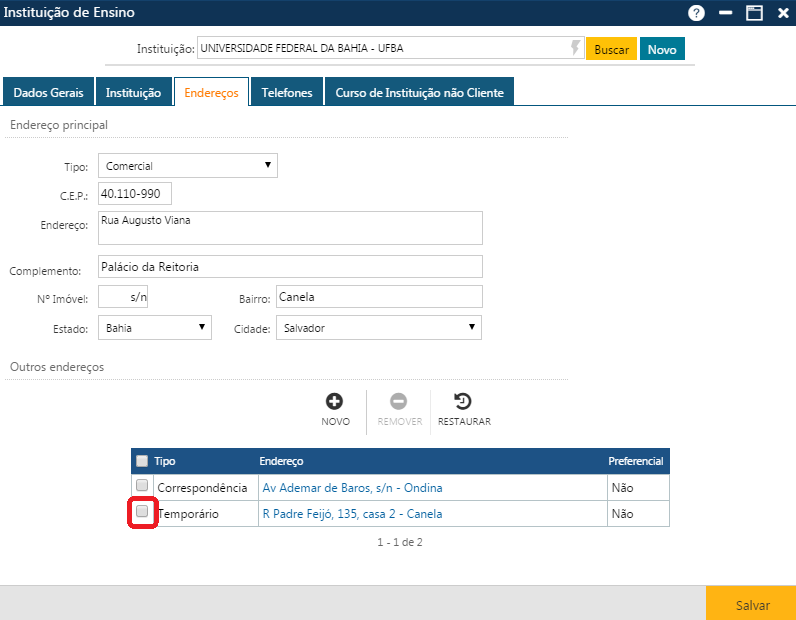Switch to the Telefones tab
The image size is (796, 620).
coord(287,93)
